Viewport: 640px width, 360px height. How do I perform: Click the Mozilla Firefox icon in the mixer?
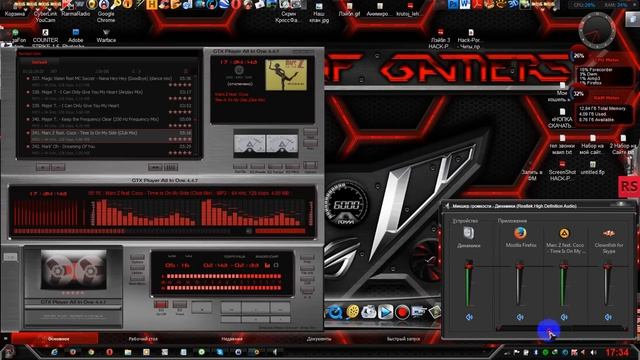click(x=520, y=233)
